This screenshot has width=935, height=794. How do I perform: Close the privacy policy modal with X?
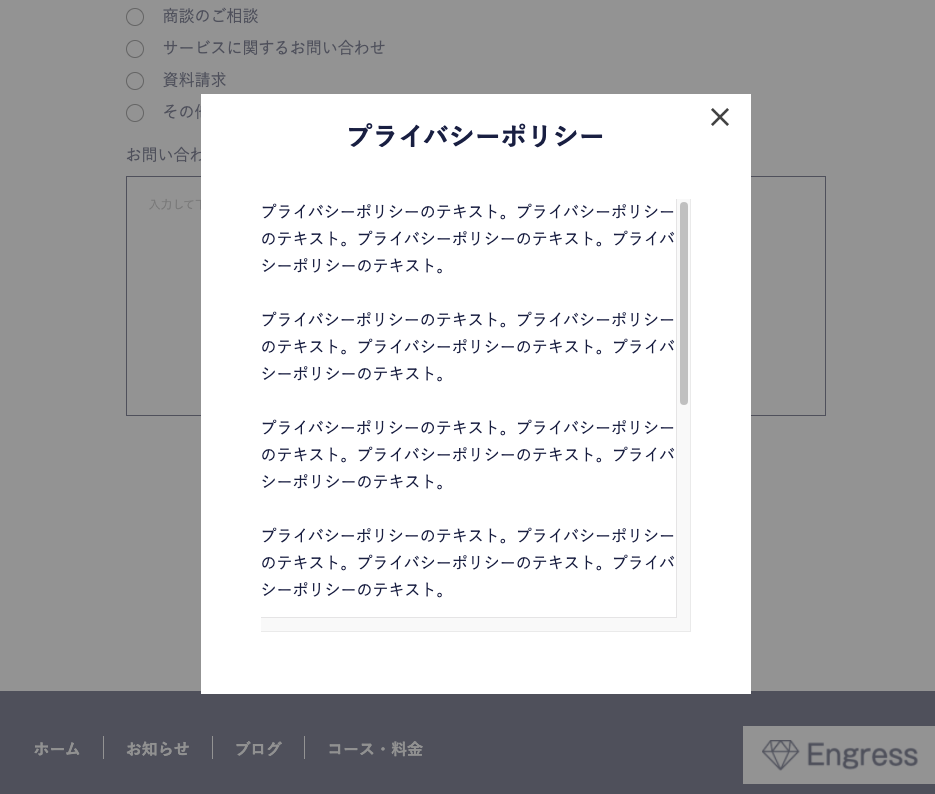click(x=719, y=118)
